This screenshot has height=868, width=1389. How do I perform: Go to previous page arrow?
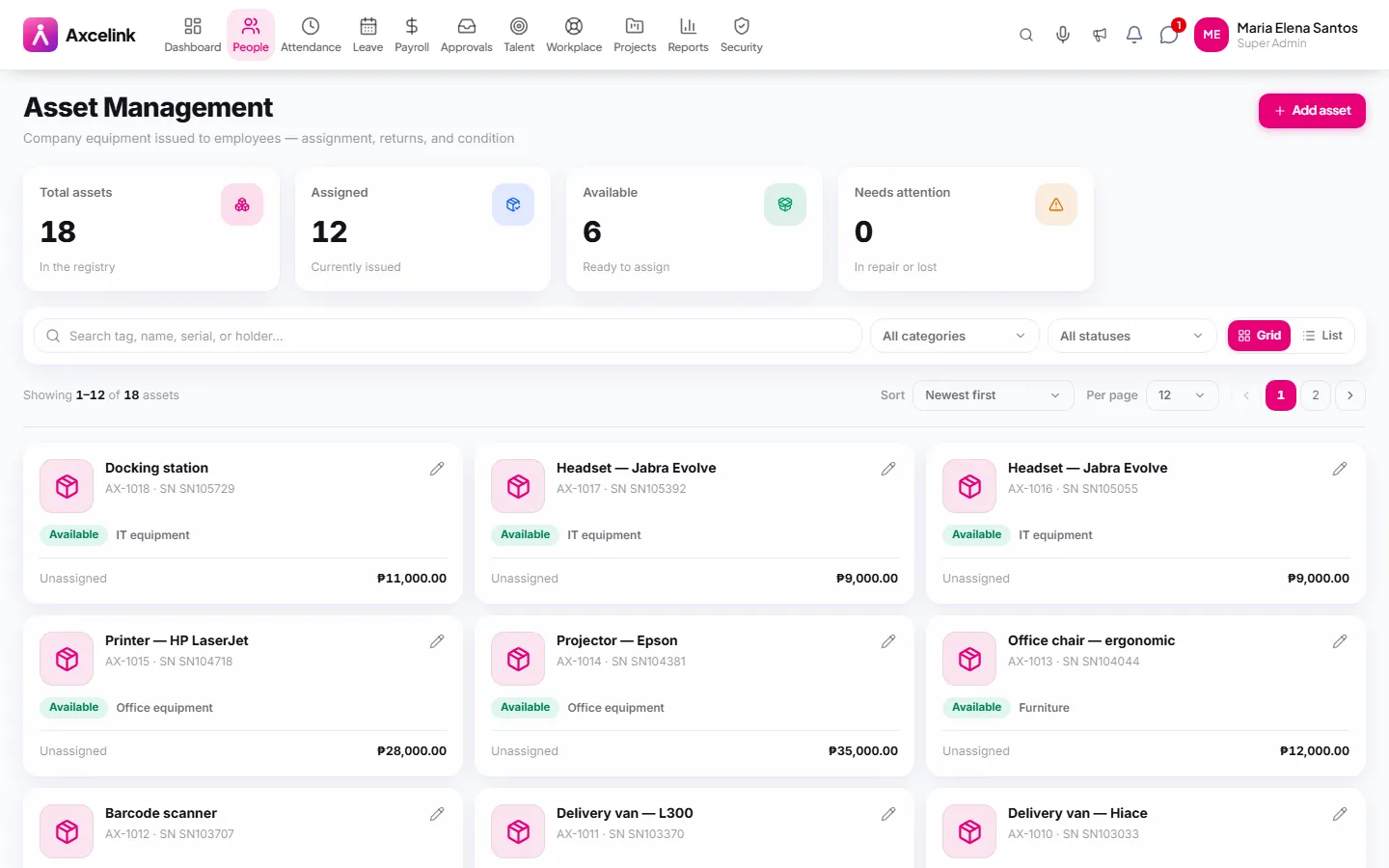coord(1246,395)
